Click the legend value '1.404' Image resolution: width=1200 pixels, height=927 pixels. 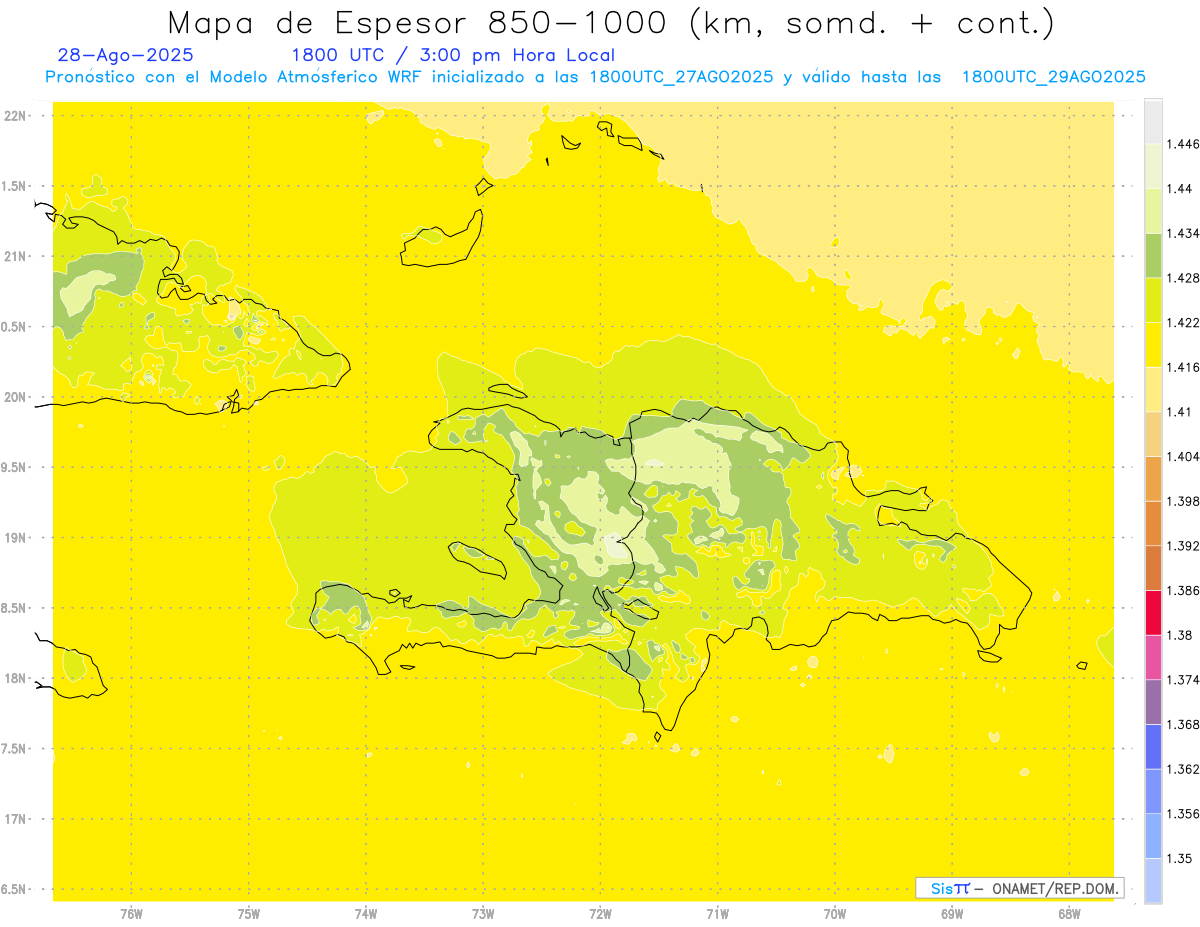click(1181, 456)
